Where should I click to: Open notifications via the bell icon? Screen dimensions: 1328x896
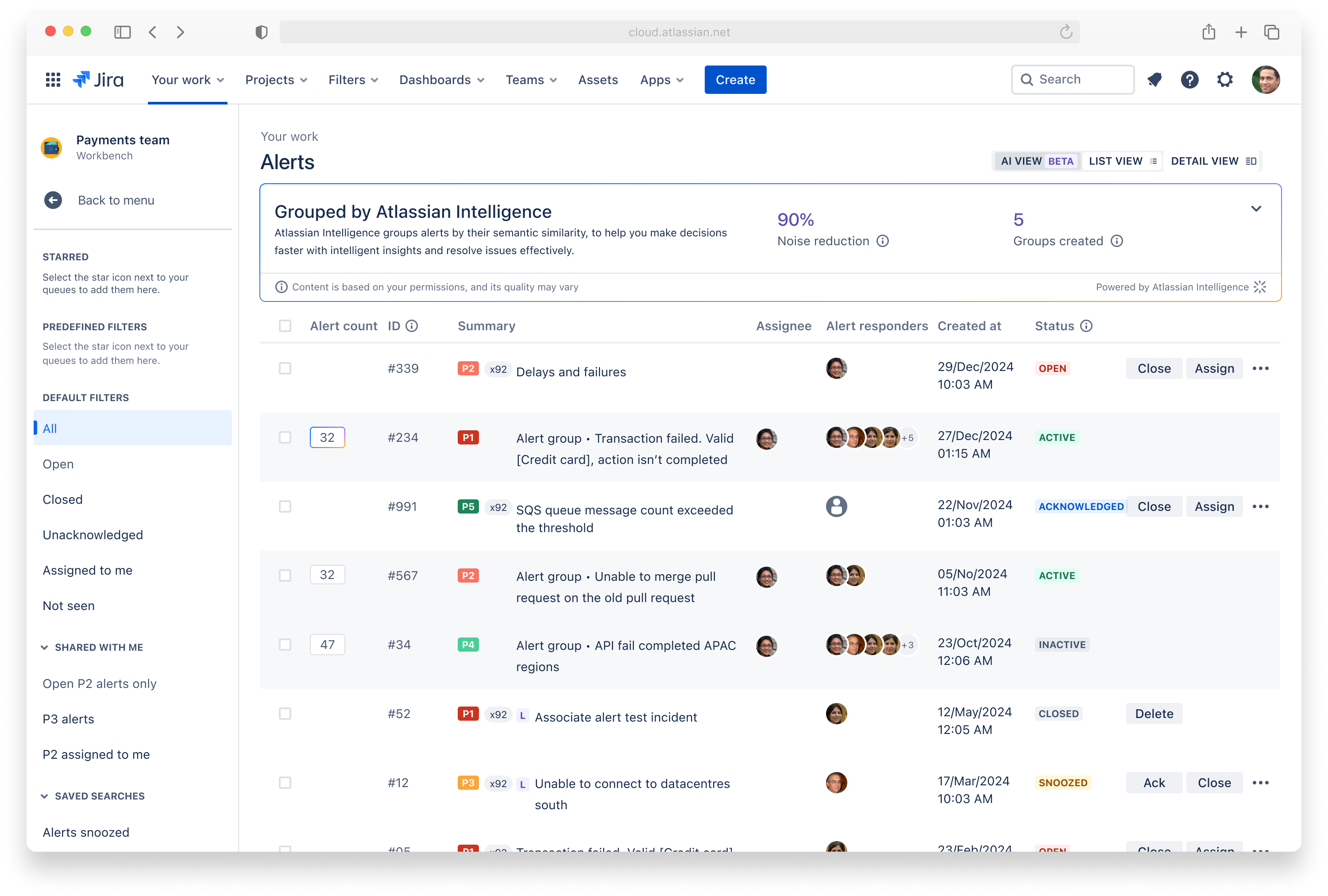1155,79
